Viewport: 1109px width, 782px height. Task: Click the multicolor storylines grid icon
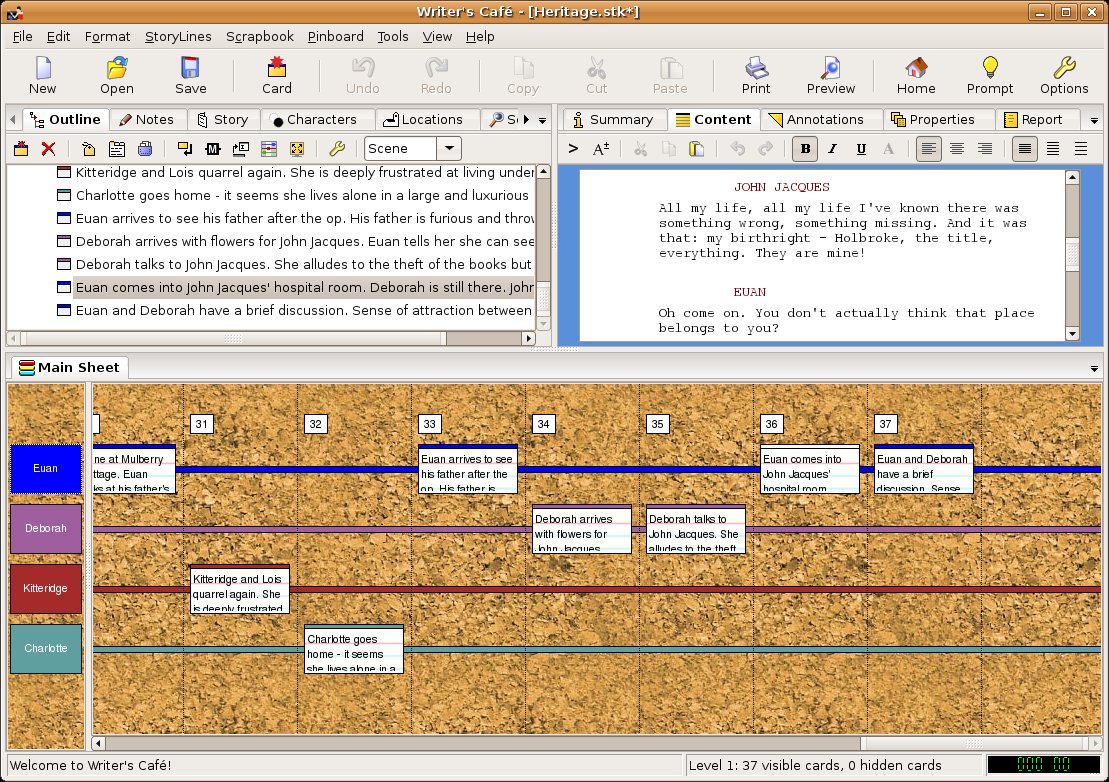pyautogui.click(x=269, y=148)
